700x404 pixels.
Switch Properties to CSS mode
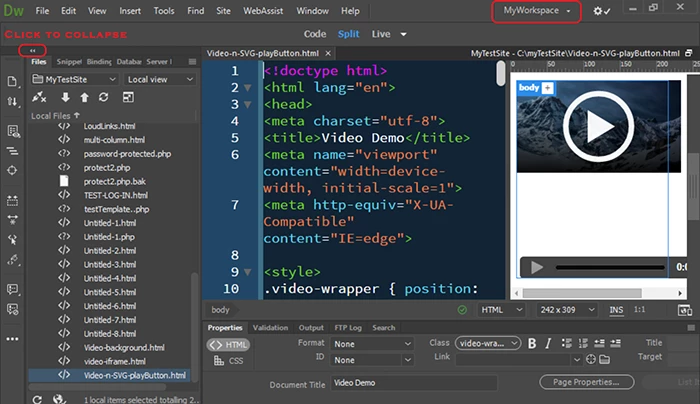pyautogui.click(x=228, y=361)
